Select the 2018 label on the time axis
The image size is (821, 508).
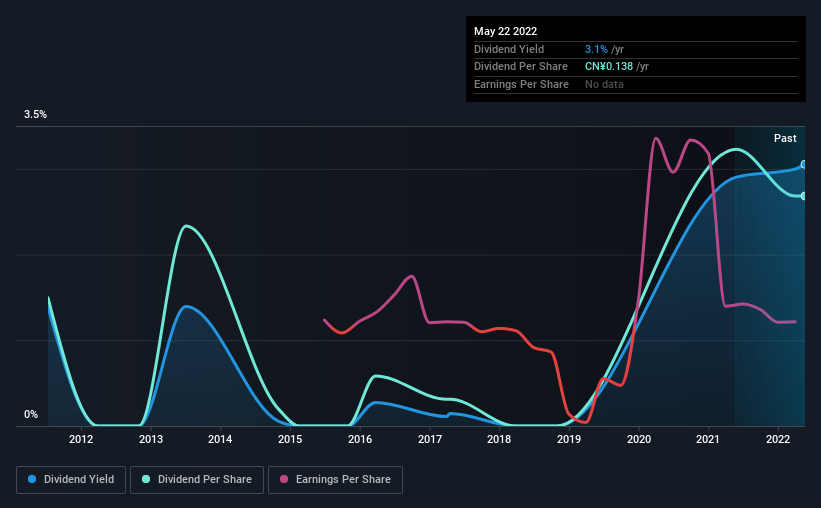click(x=499, y=439)
